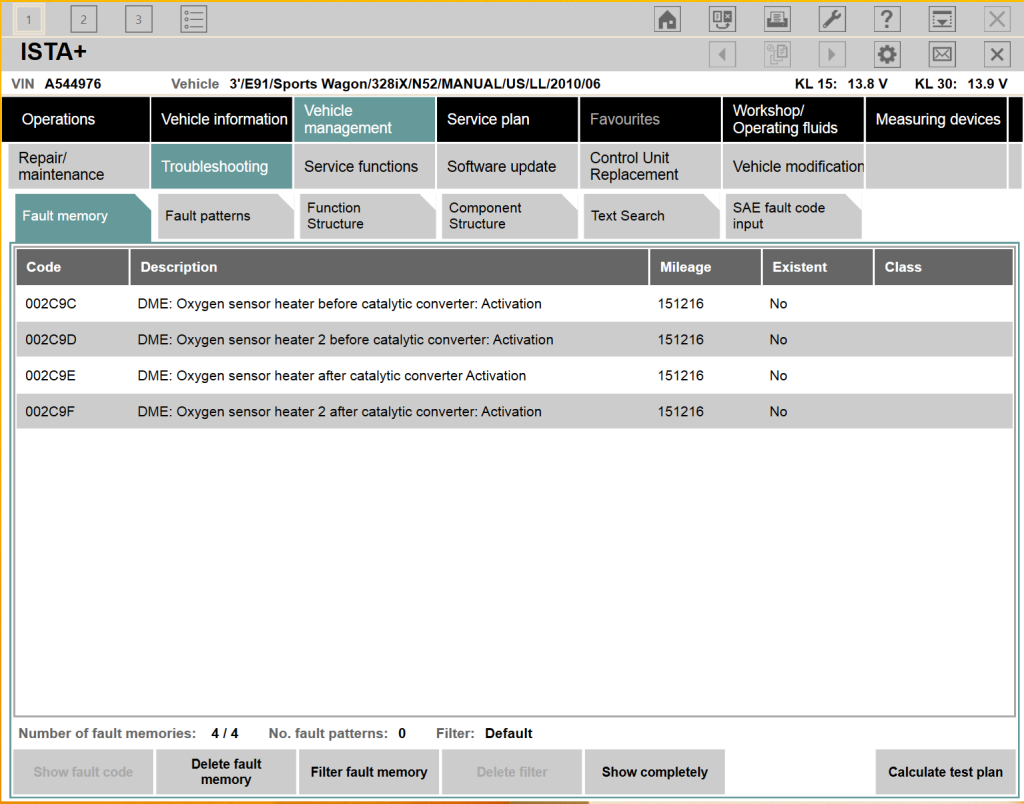
Task: Open the operations list icon
Action: pyautogui.click(x=194, y=19)
